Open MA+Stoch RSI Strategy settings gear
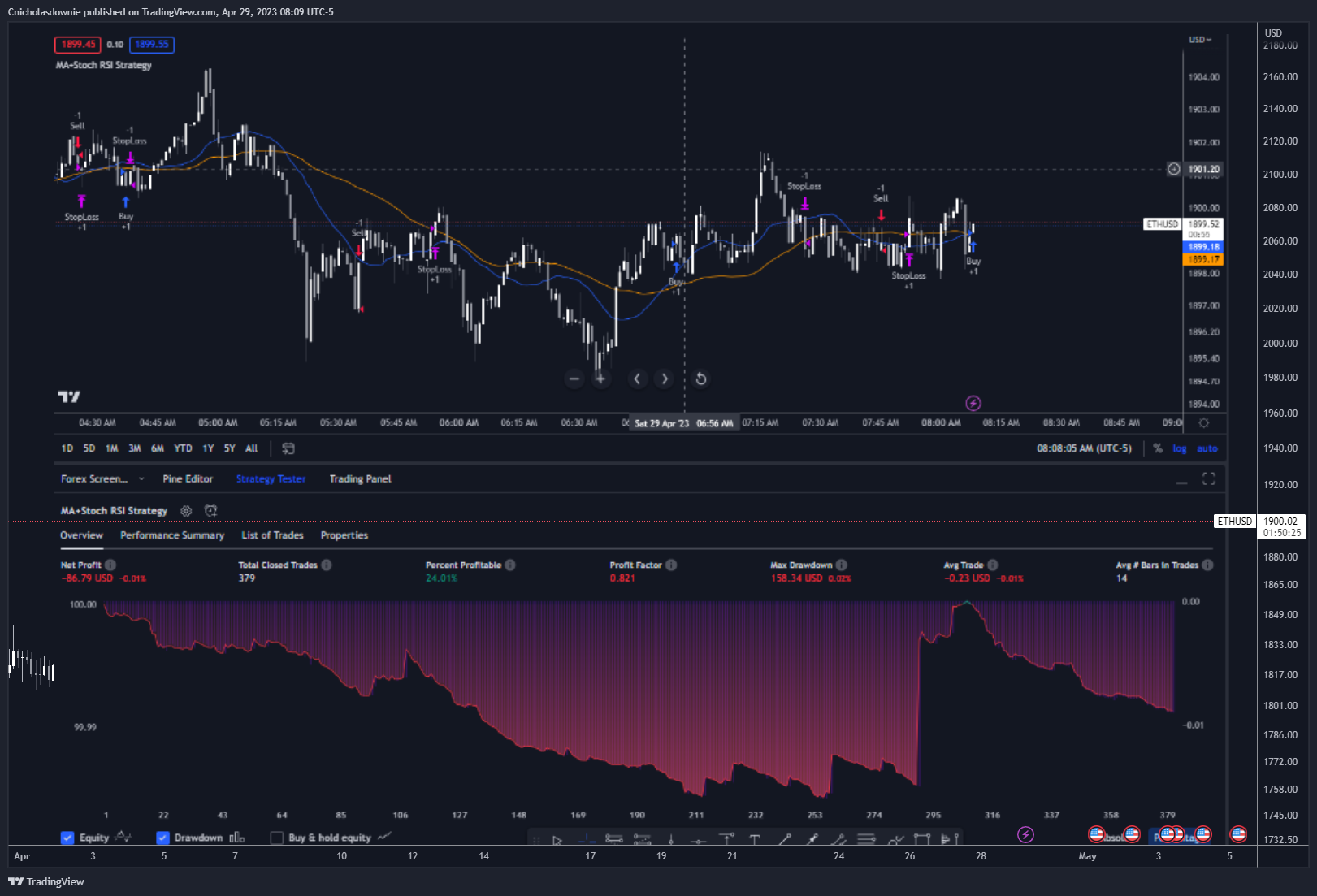 (x=186, y=511)
